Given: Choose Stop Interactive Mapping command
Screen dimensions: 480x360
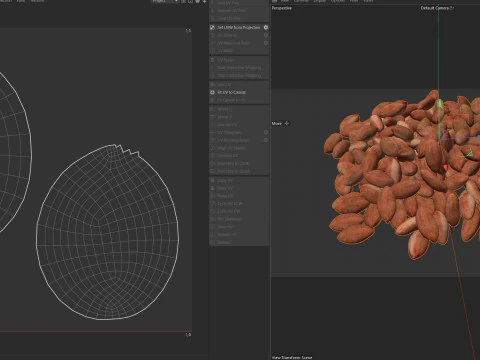Looking at the screenshot, I should 239,76.
